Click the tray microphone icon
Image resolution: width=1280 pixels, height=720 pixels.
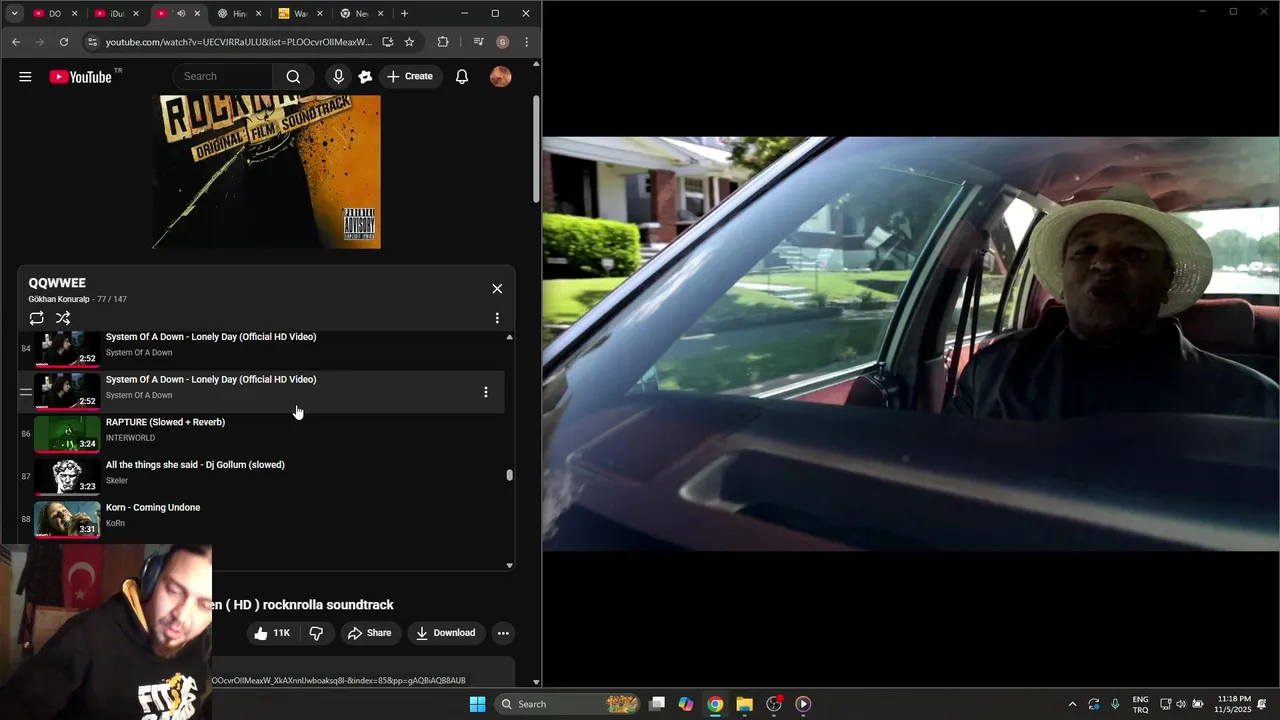pyautogui.click(x=1115, y=704)
